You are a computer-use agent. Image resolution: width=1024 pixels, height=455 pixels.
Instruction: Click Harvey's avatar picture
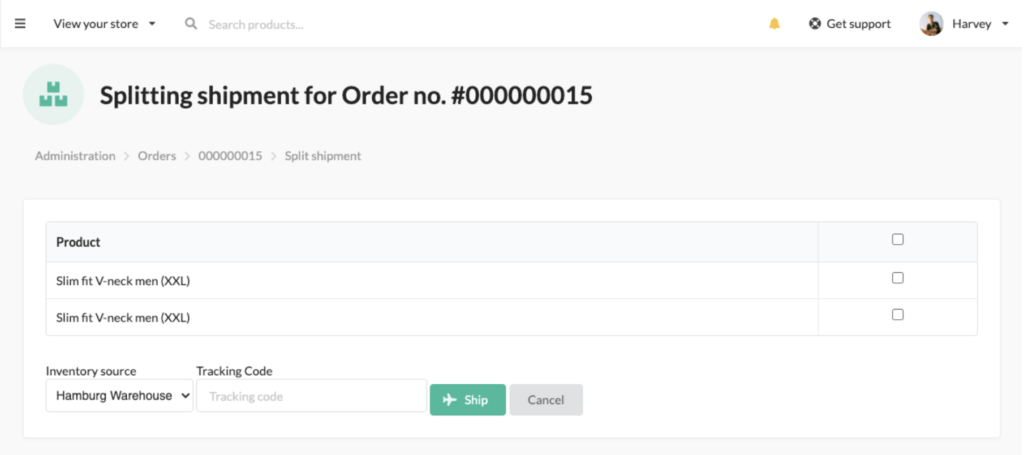coord(931,24)
